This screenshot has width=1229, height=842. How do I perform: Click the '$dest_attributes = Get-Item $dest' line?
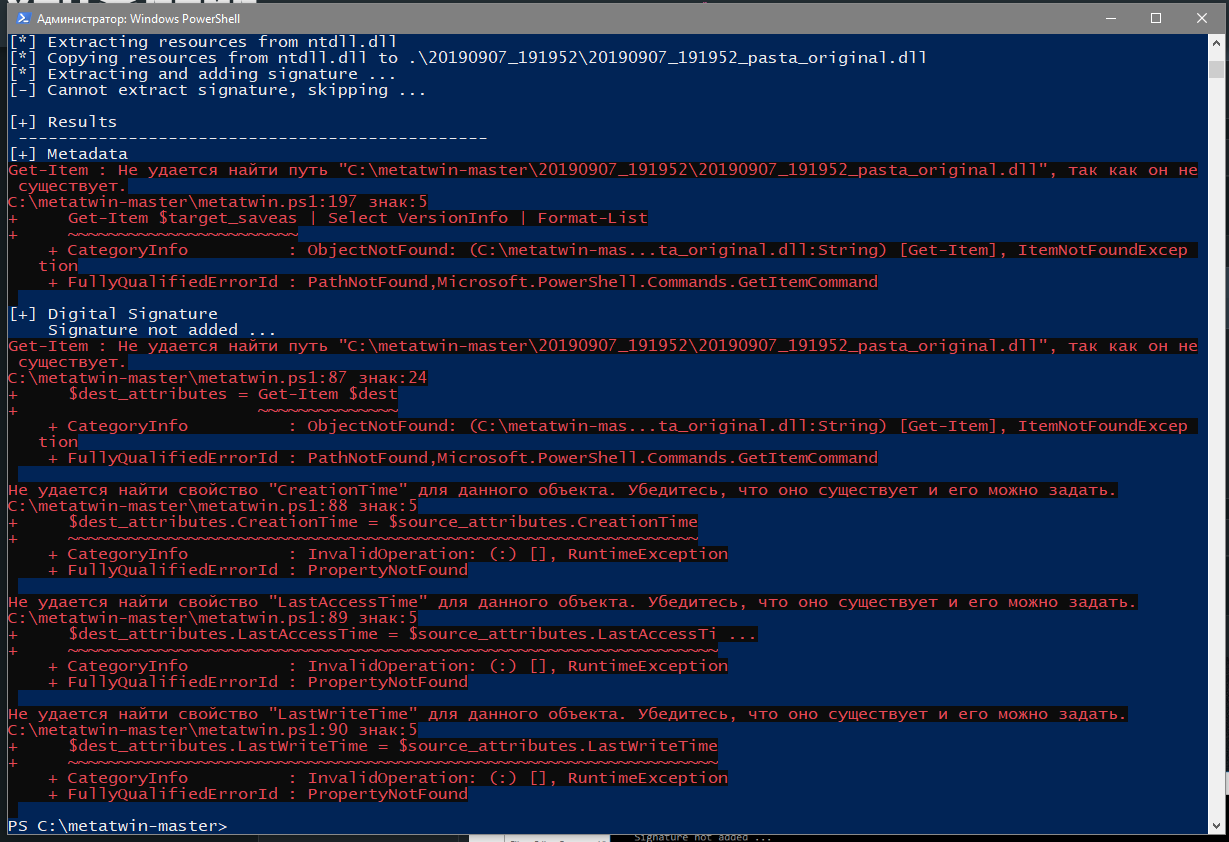tap(232, 394)
